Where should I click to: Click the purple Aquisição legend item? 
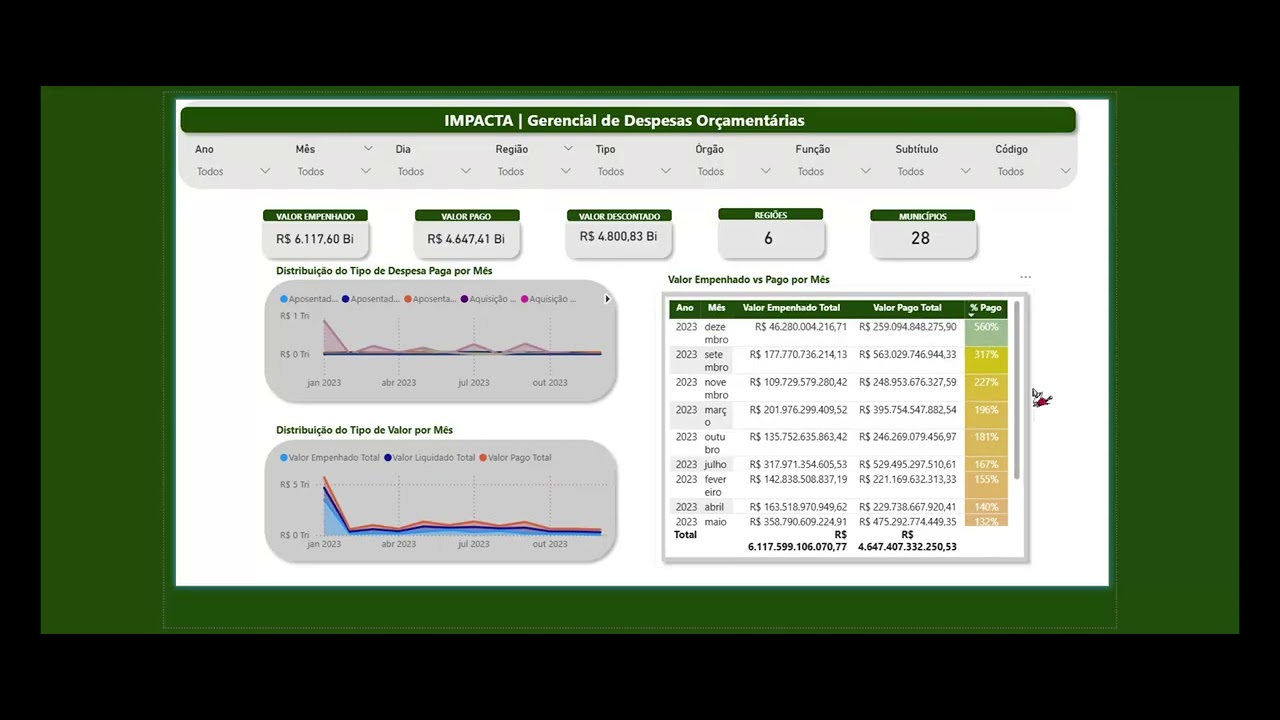[x=489, y=299]
